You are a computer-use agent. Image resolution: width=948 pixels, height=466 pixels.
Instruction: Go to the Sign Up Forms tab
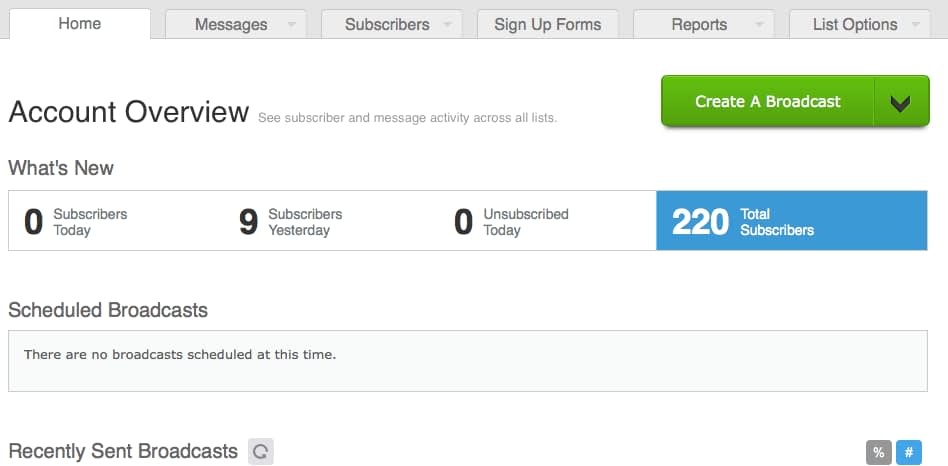coord(548,25)
